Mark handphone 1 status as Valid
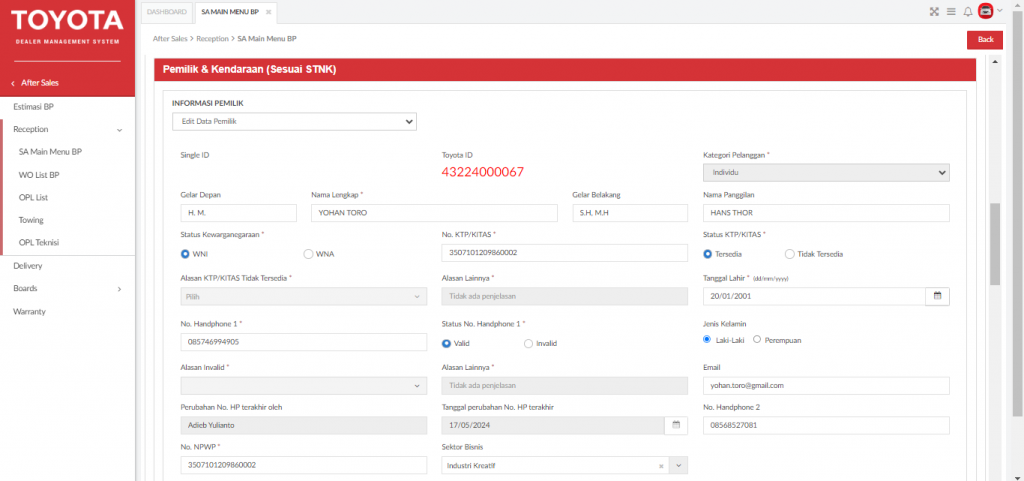Image resolution: width=1024 pixels, height=481 pixels. [x=447, y=343]
